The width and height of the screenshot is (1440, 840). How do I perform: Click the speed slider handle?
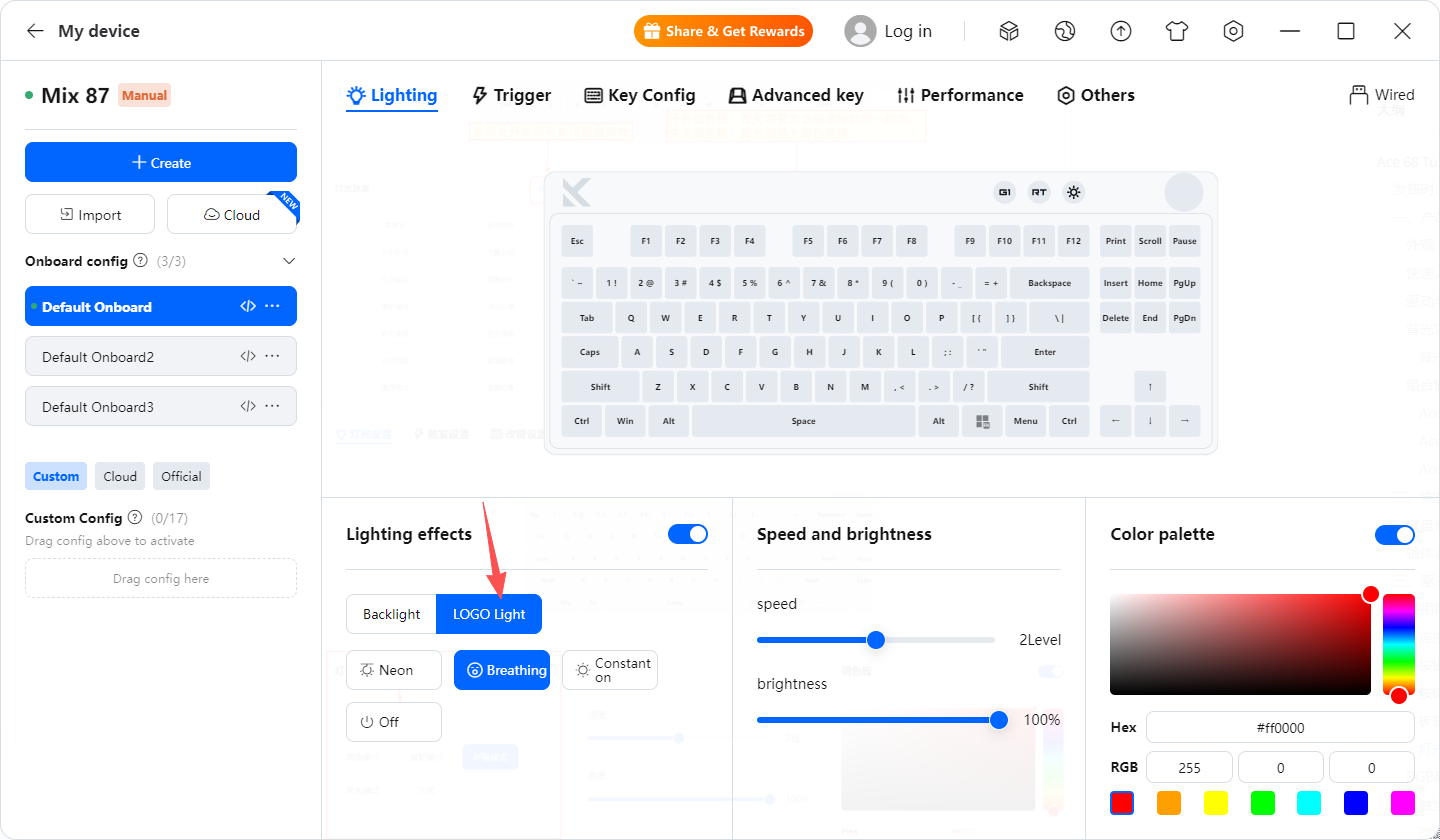pyautogui.click(x=876, y=640)
